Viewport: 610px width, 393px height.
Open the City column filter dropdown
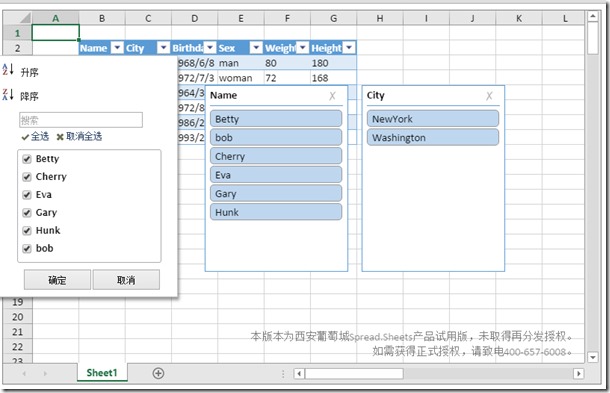tap(163, 48)
